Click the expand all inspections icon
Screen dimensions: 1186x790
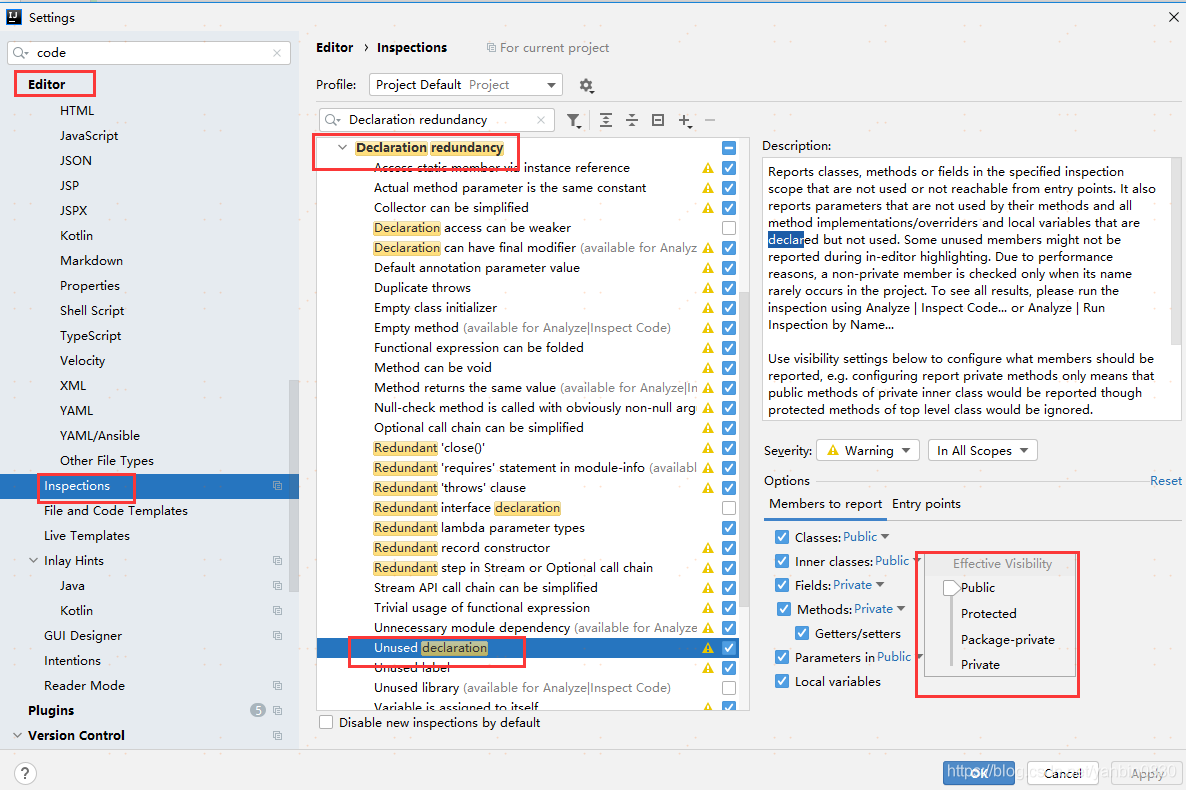click(606, 119)
